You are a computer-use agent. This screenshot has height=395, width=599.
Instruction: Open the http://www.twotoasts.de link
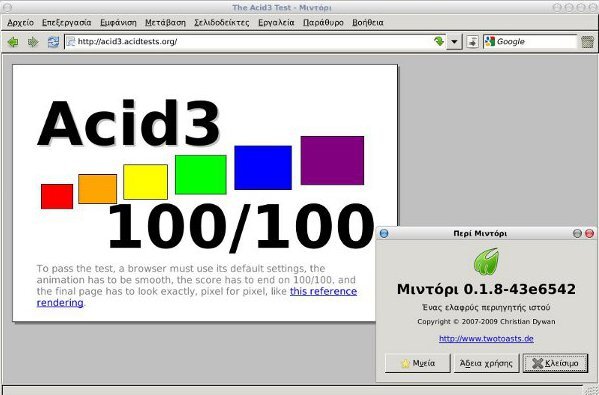486,338
